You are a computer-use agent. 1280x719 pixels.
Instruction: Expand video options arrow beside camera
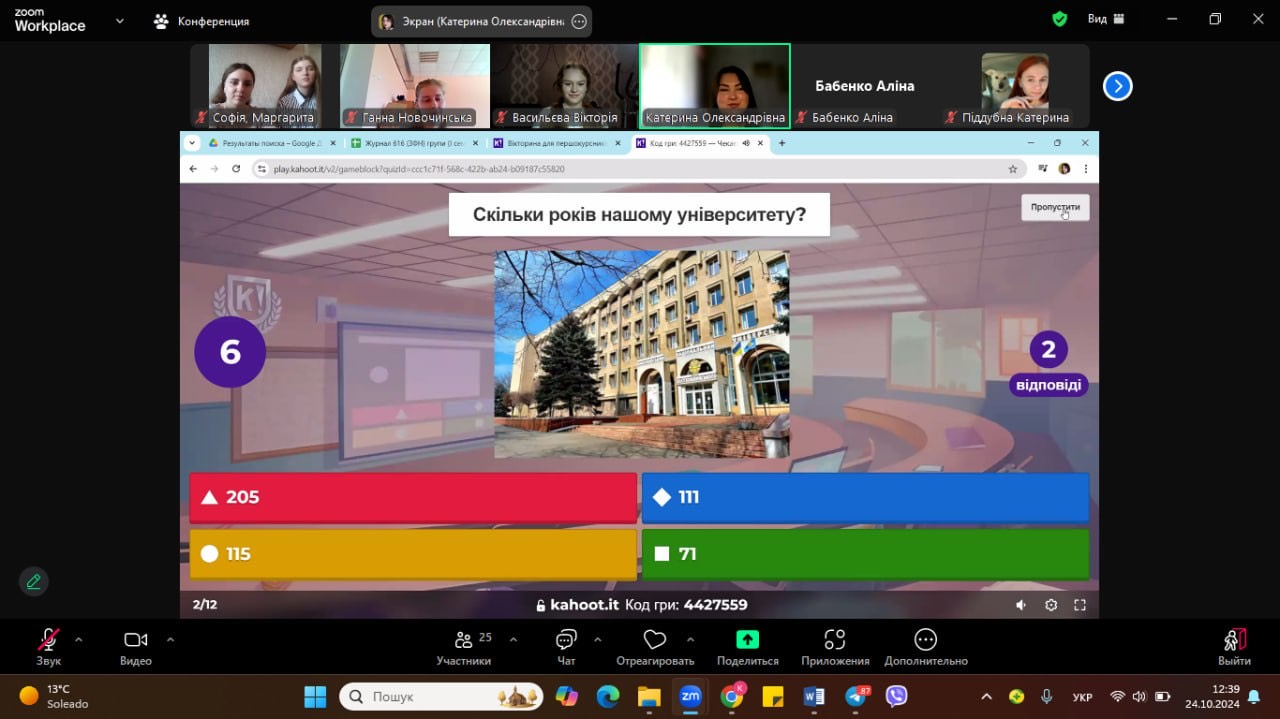pyautogui.click(x=170, y=639)
